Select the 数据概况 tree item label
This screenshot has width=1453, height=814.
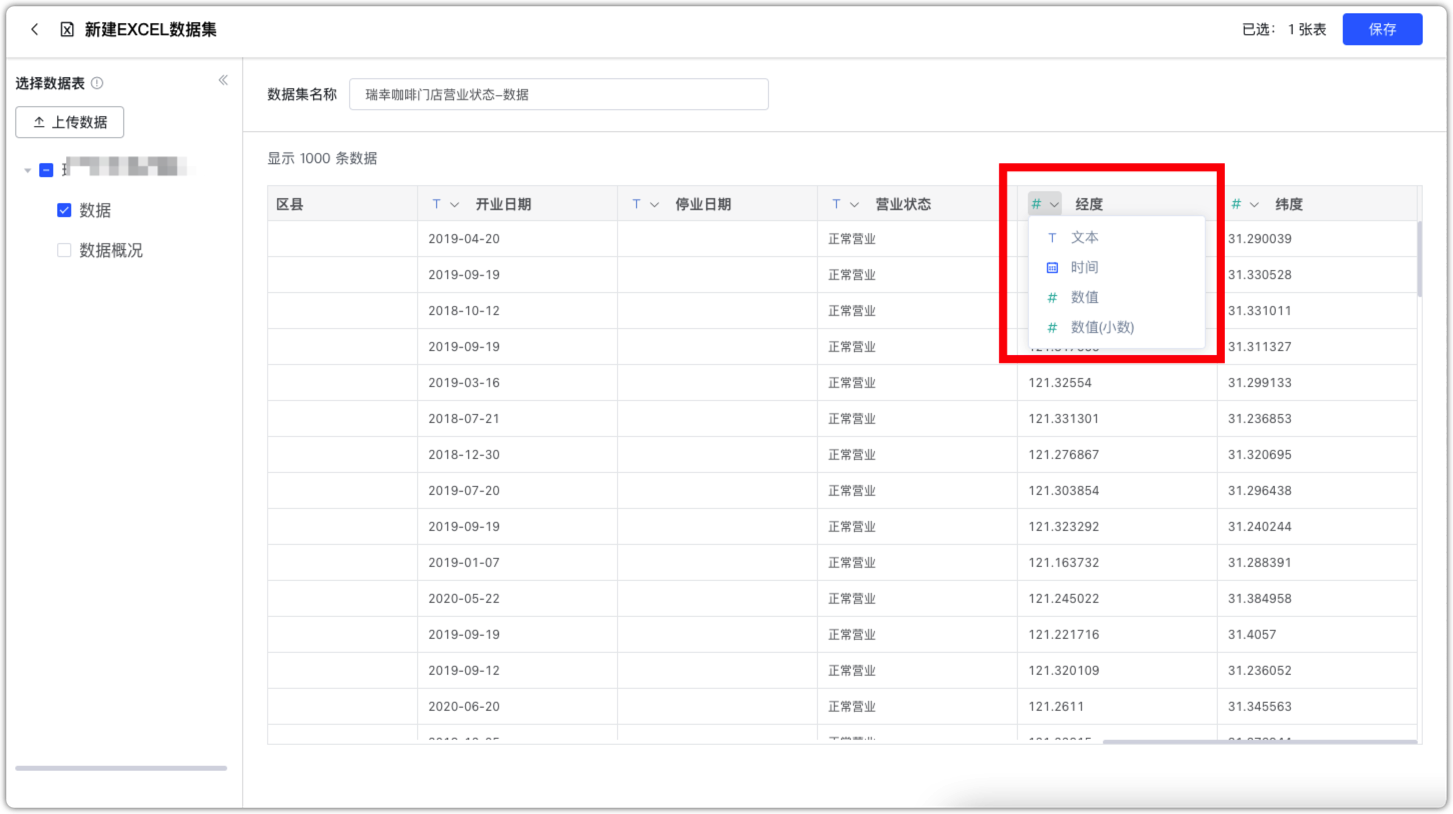point(111,250)
